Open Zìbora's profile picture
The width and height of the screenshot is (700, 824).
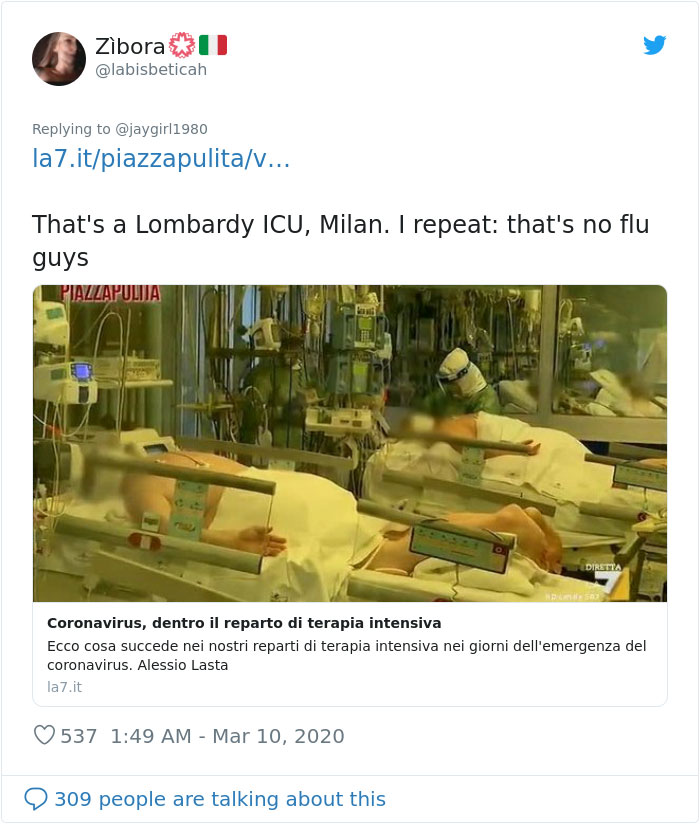(59, 58)
